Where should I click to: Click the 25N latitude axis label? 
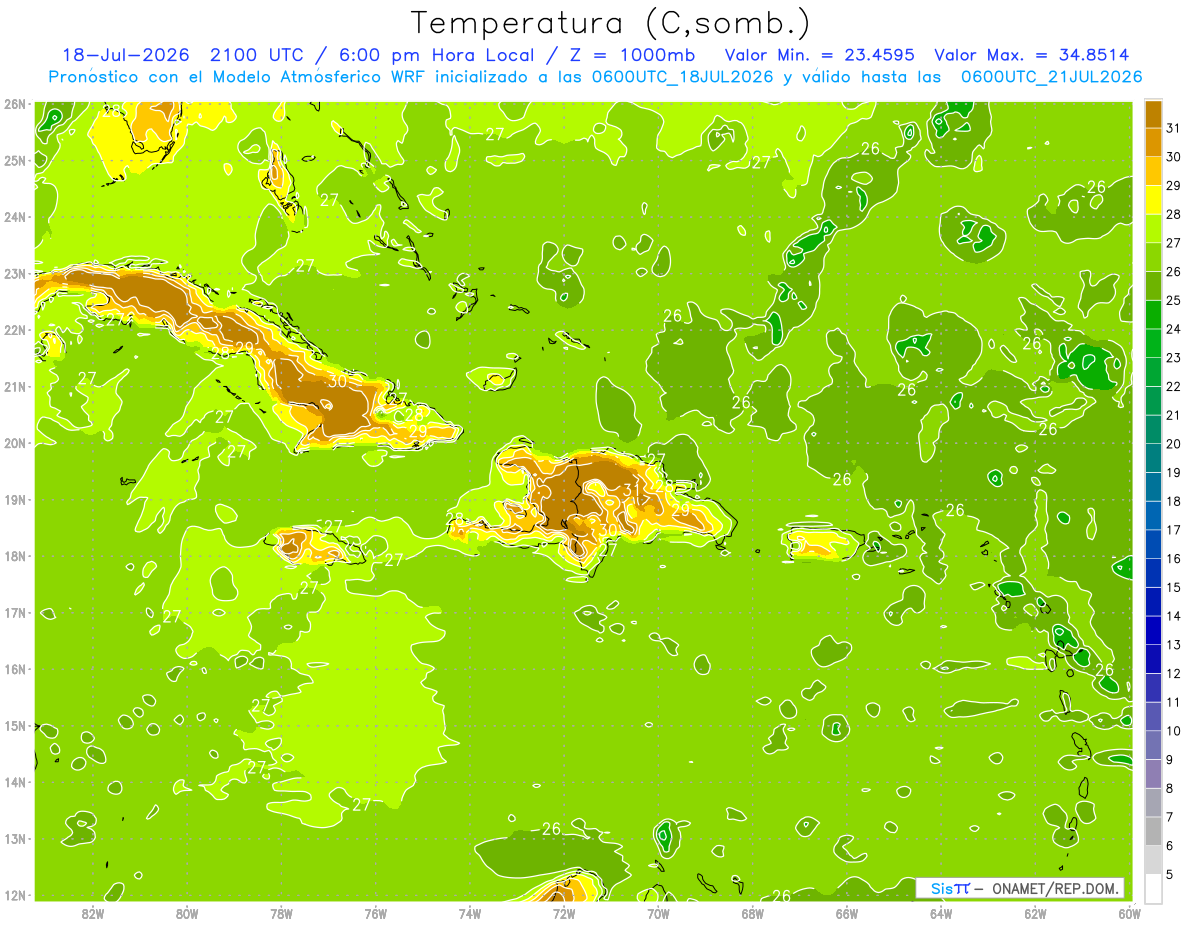(x=14, y=160)
